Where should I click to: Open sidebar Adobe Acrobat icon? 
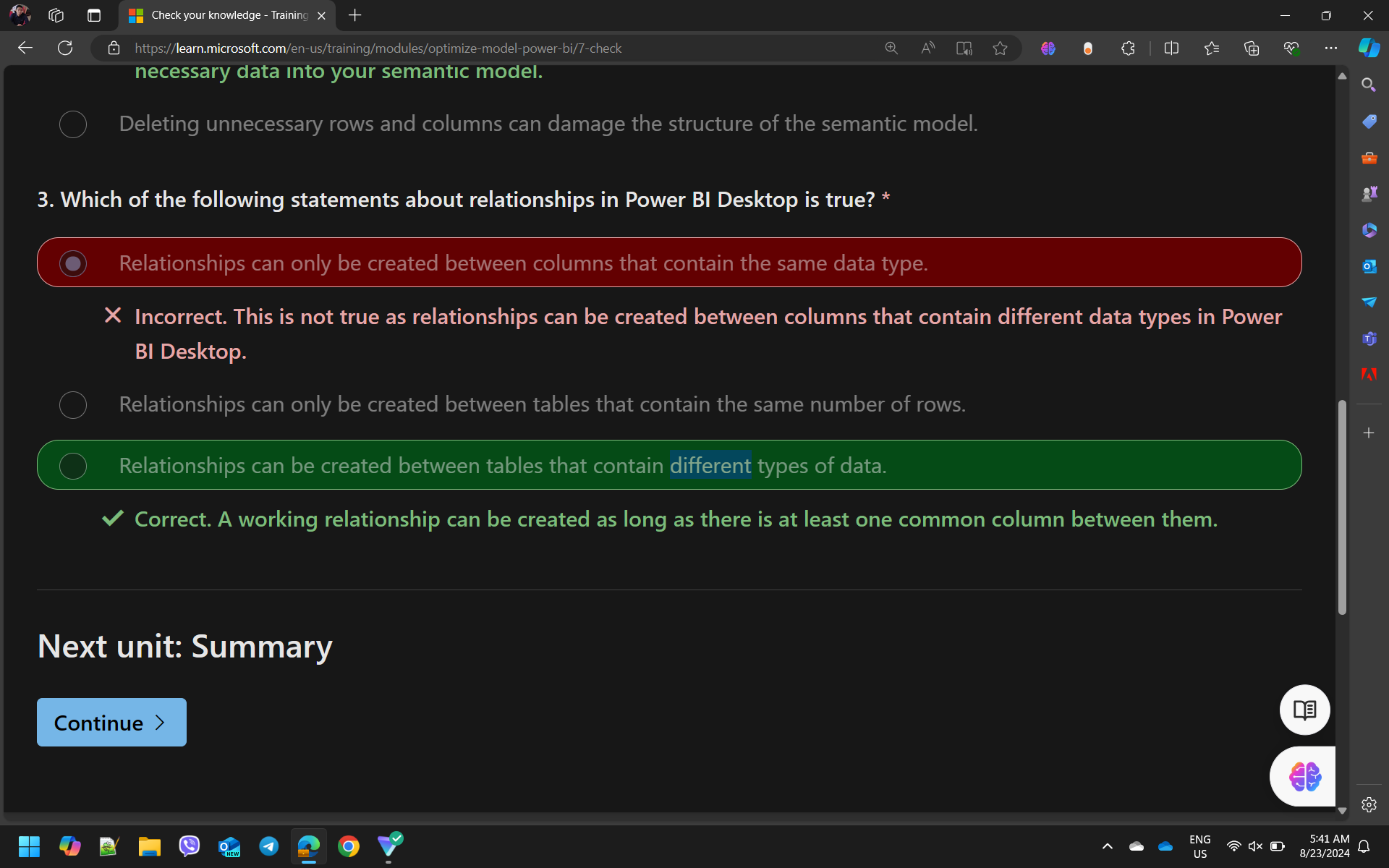pos(1369,374)
